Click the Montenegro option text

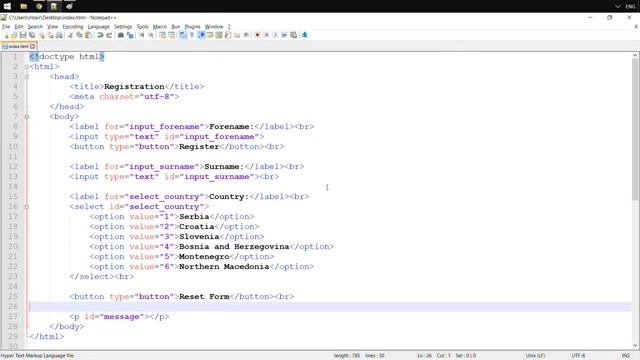[204, 257]
